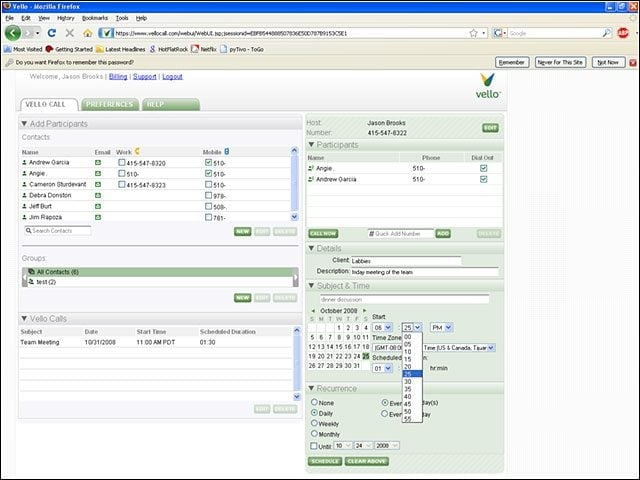Open the Tools menu
Viewport: 640px width, 480px height.
click(x=122, y=18)
